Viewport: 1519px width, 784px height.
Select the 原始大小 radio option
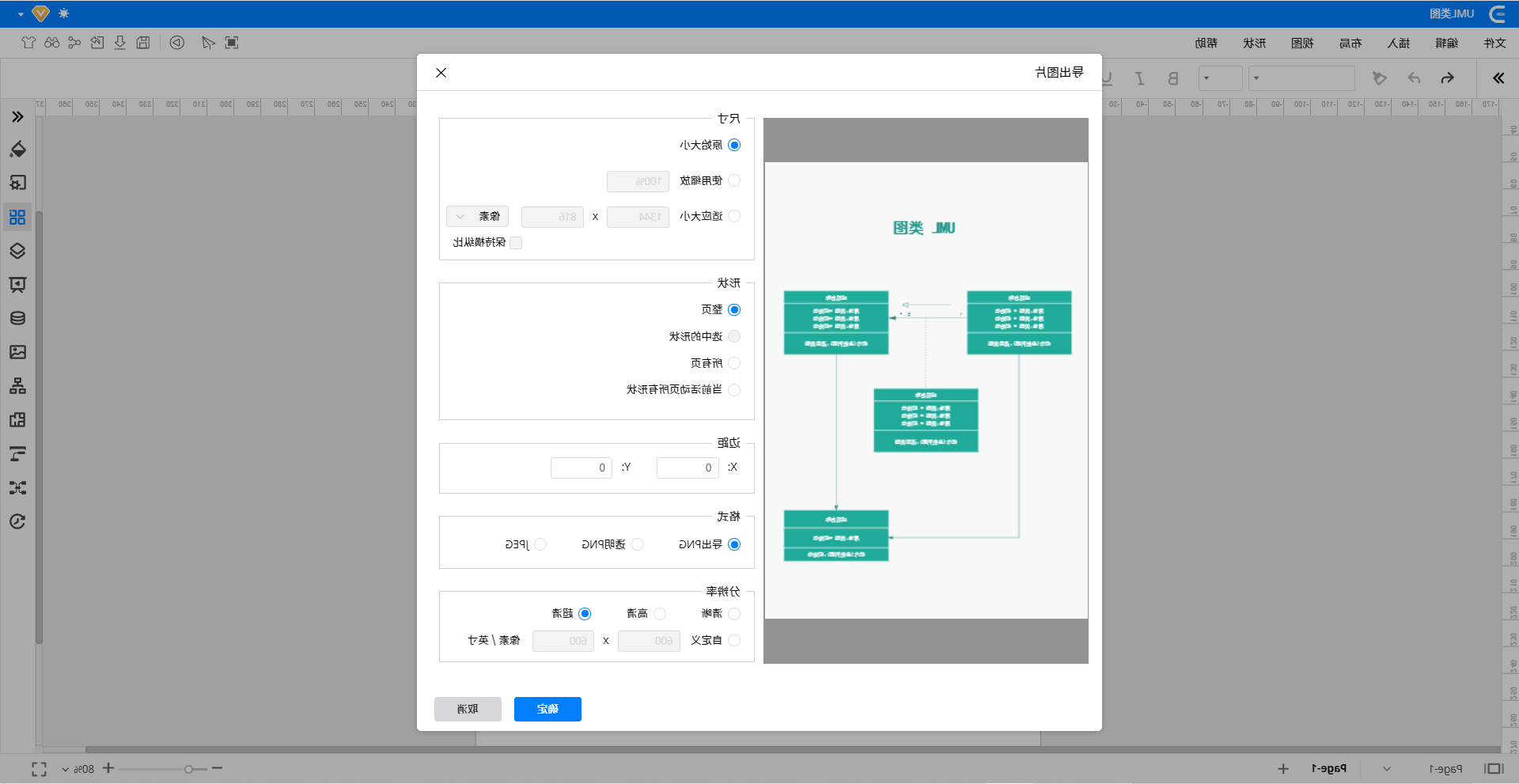tap(734, 145)
